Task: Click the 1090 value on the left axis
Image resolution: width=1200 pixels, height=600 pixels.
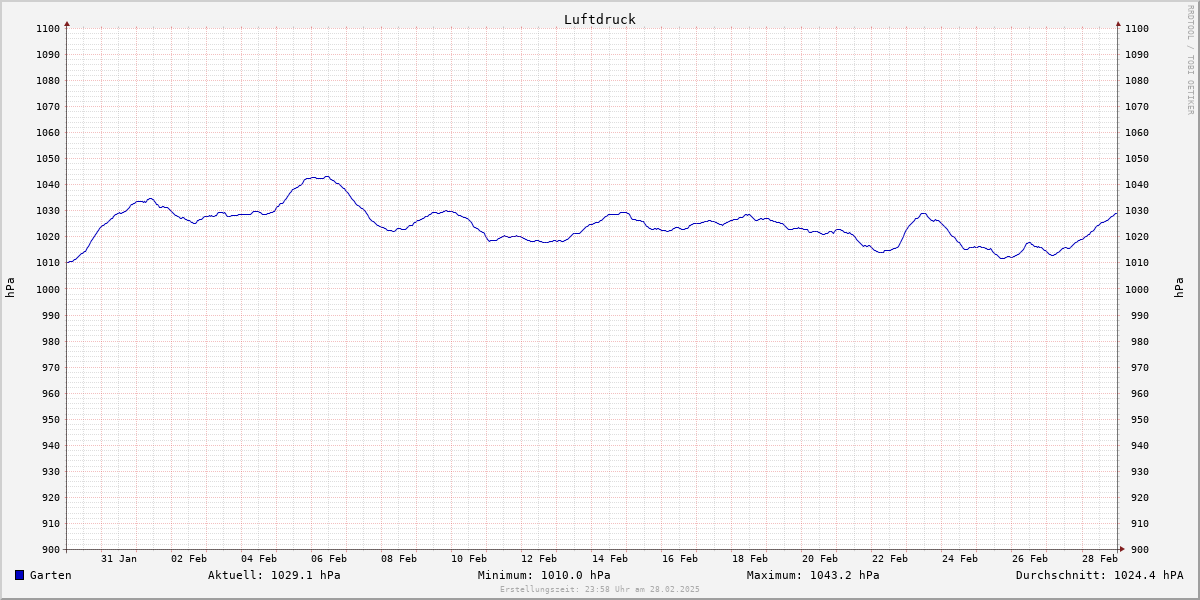Action: [x=48, y=54]
